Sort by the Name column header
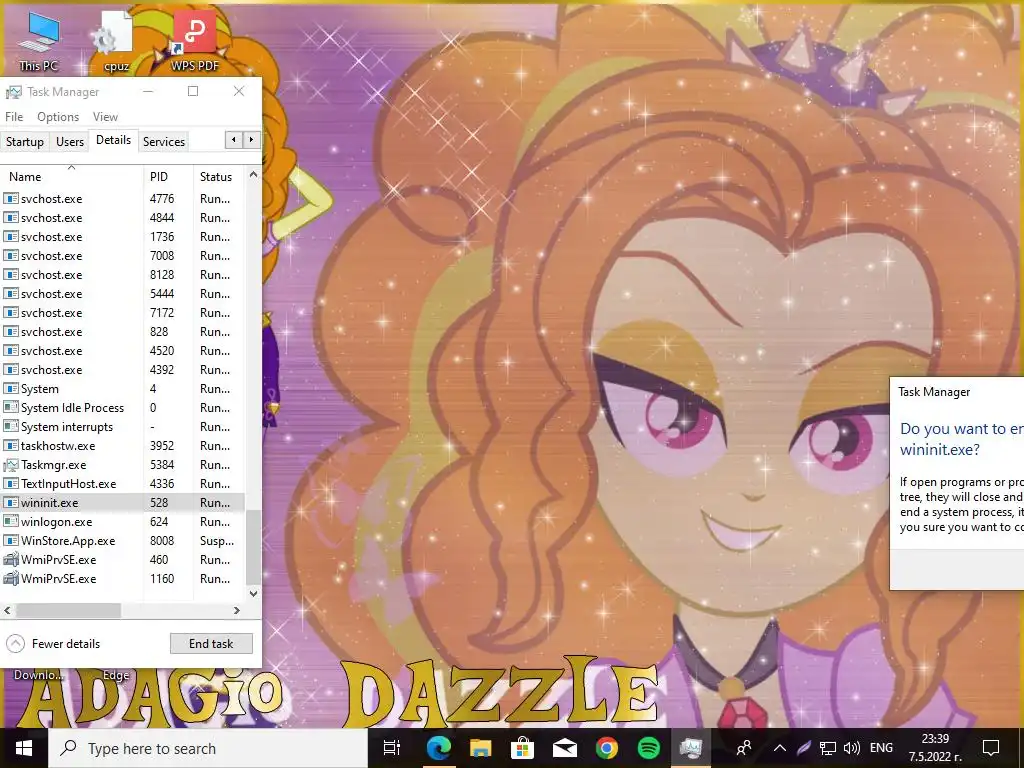Image resolution: width=1024 pixels, height=768 pixels. click(71, 176)
